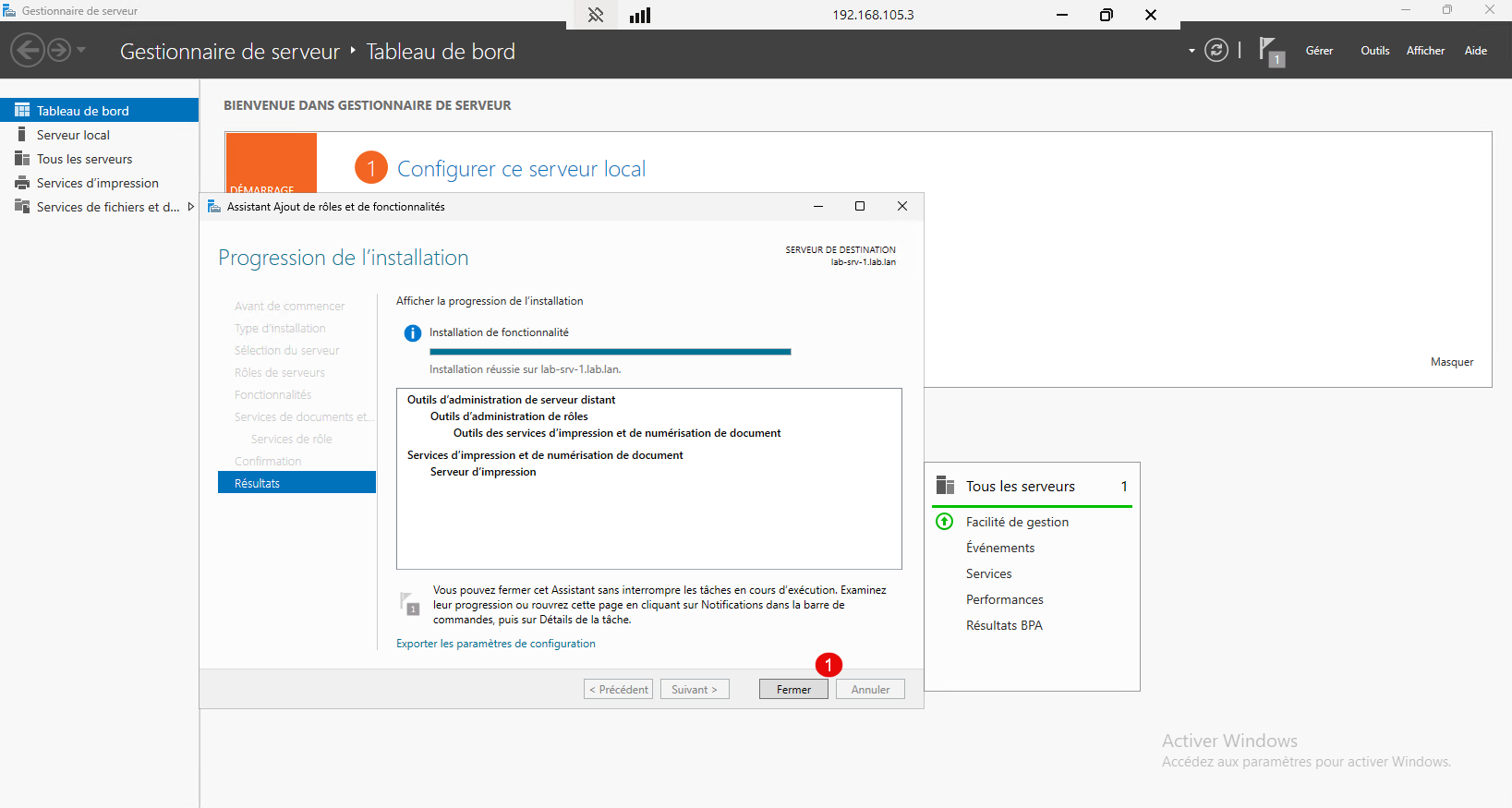This screenshot has width=1512, height=808.
Task: Click Masquer in the welcome panel
Action: tap(1452, 362)
